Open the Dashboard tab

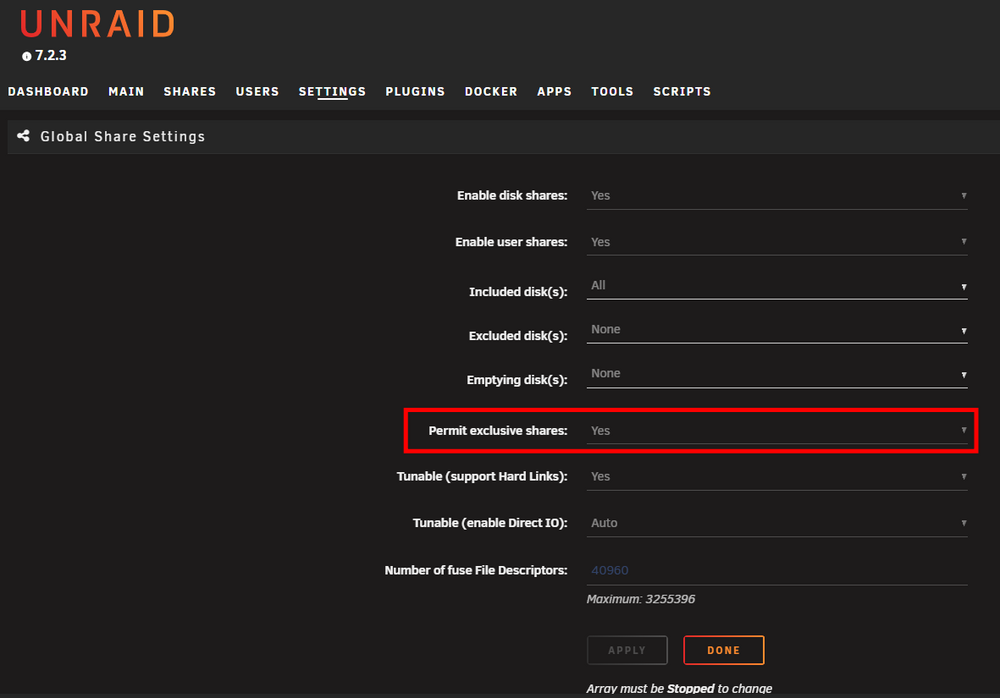[x=48, y=91]
